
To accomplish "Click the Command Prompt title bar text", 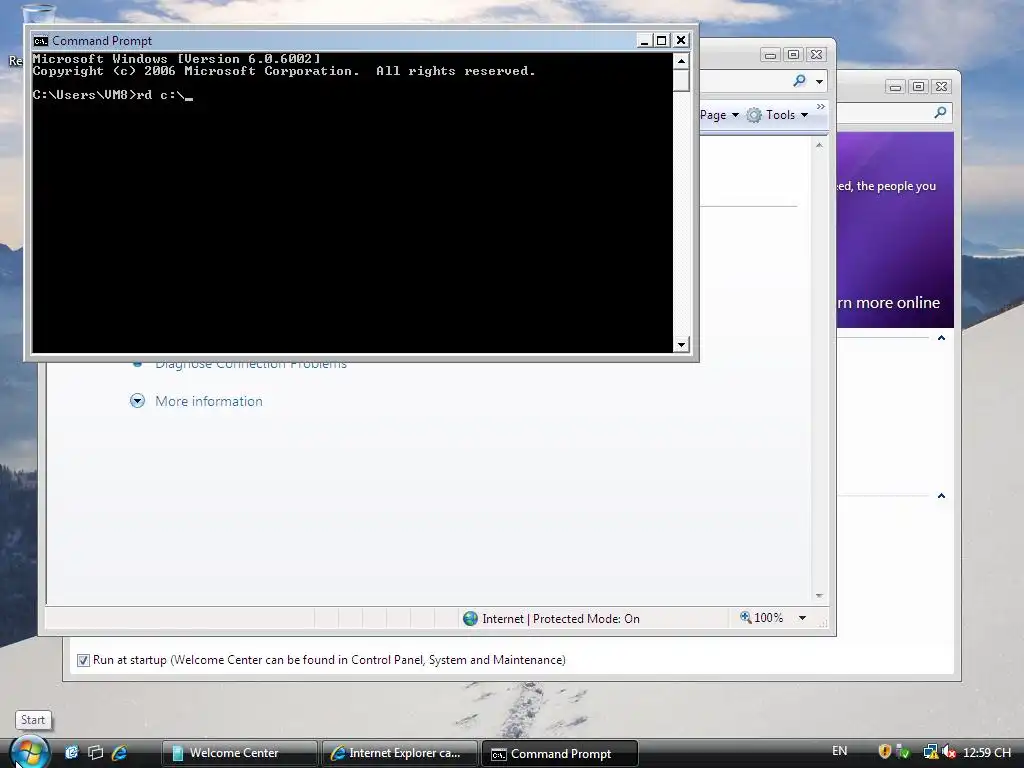I will 102,40.
